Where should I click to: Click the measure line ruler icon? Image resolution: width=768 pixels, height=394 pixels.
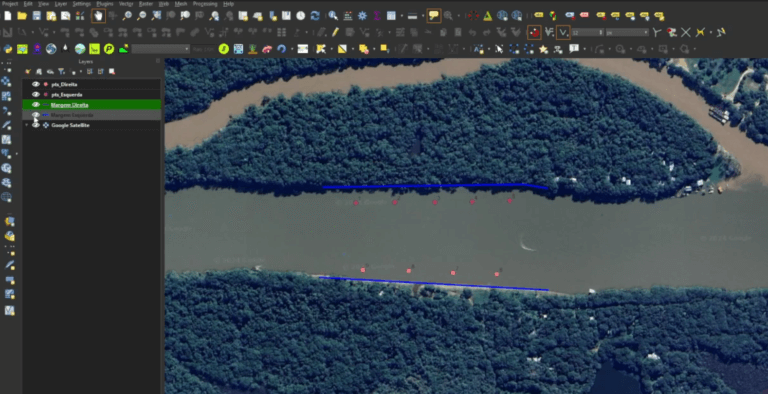tap(412, 16)
